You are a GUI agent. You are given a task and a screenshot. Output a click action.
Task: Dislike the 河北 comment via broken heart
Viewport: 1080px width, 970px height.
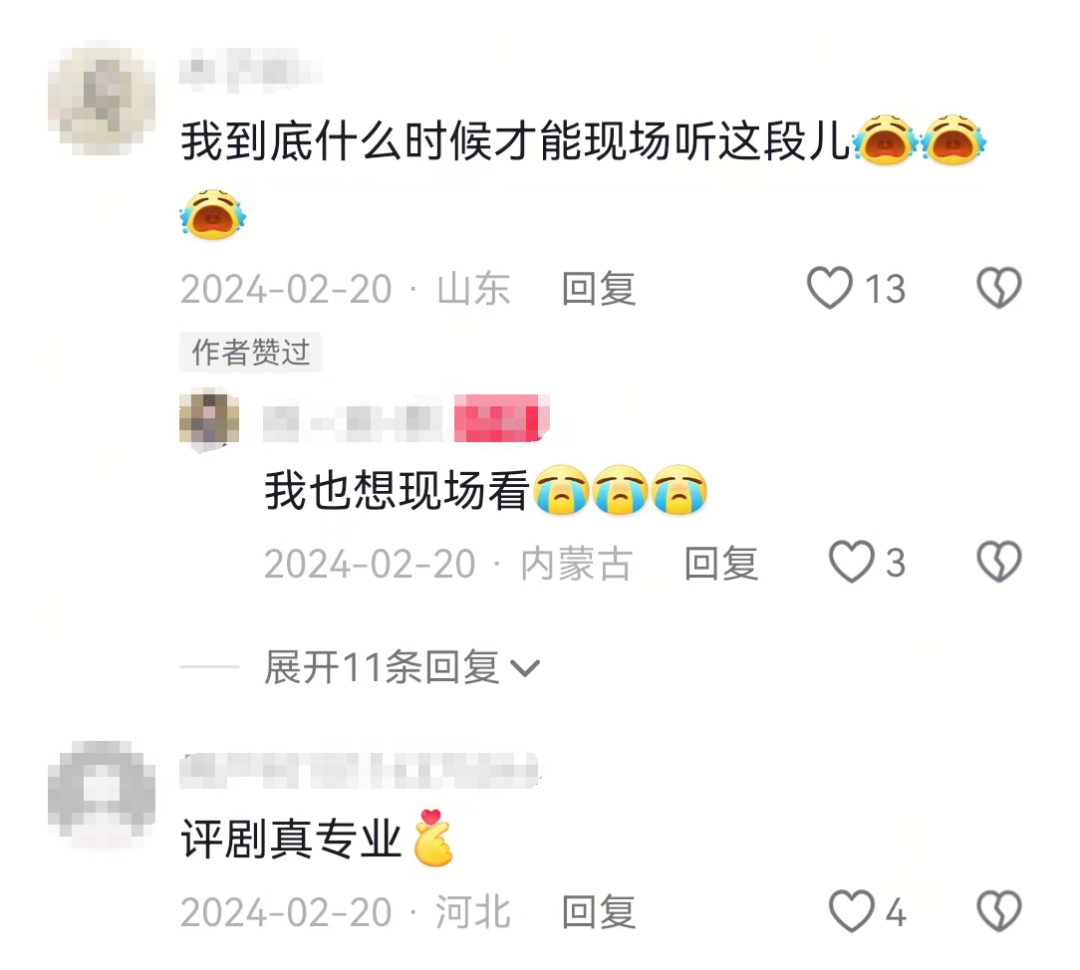(999, 911)
